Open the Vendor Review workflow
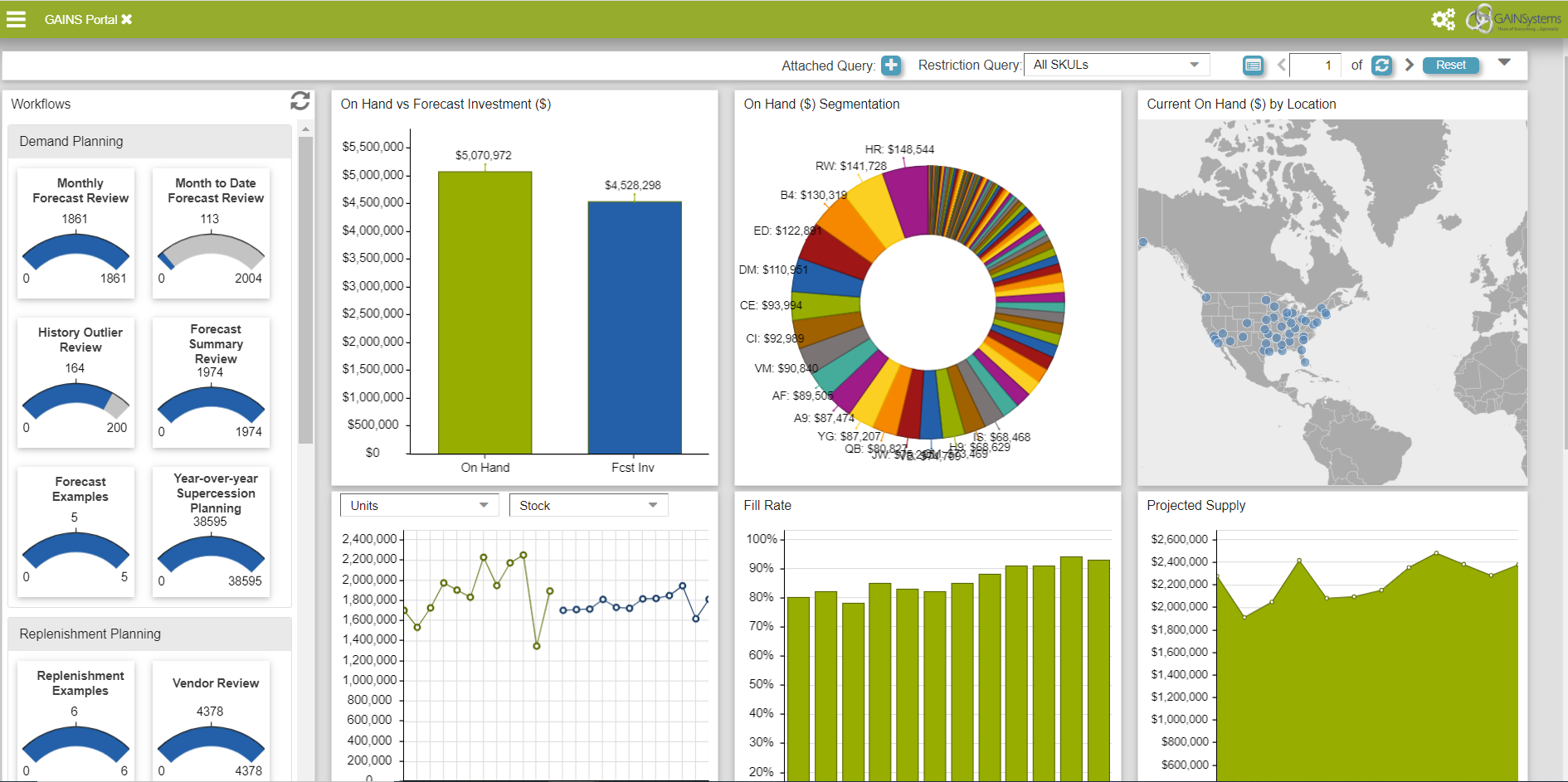This screenshot has width=1568, height=782. pos(211,719)
